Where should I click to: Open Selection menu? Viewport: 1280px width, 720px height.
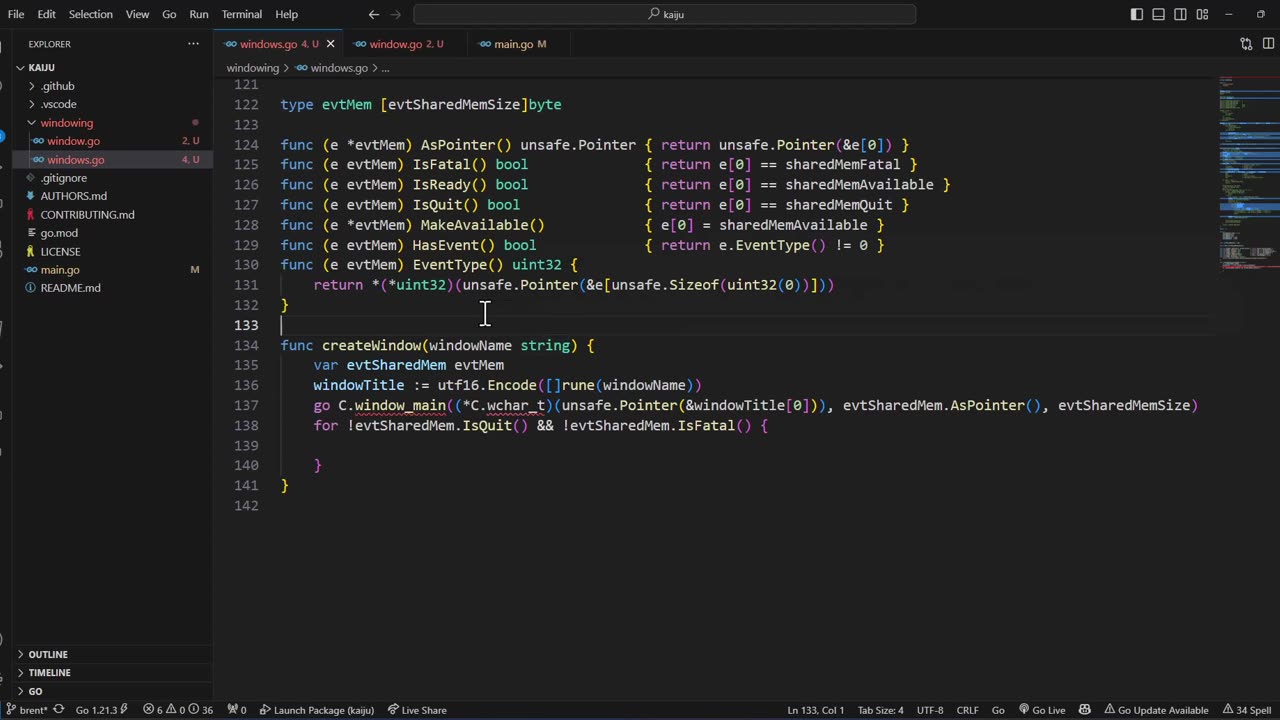[91, 14]
